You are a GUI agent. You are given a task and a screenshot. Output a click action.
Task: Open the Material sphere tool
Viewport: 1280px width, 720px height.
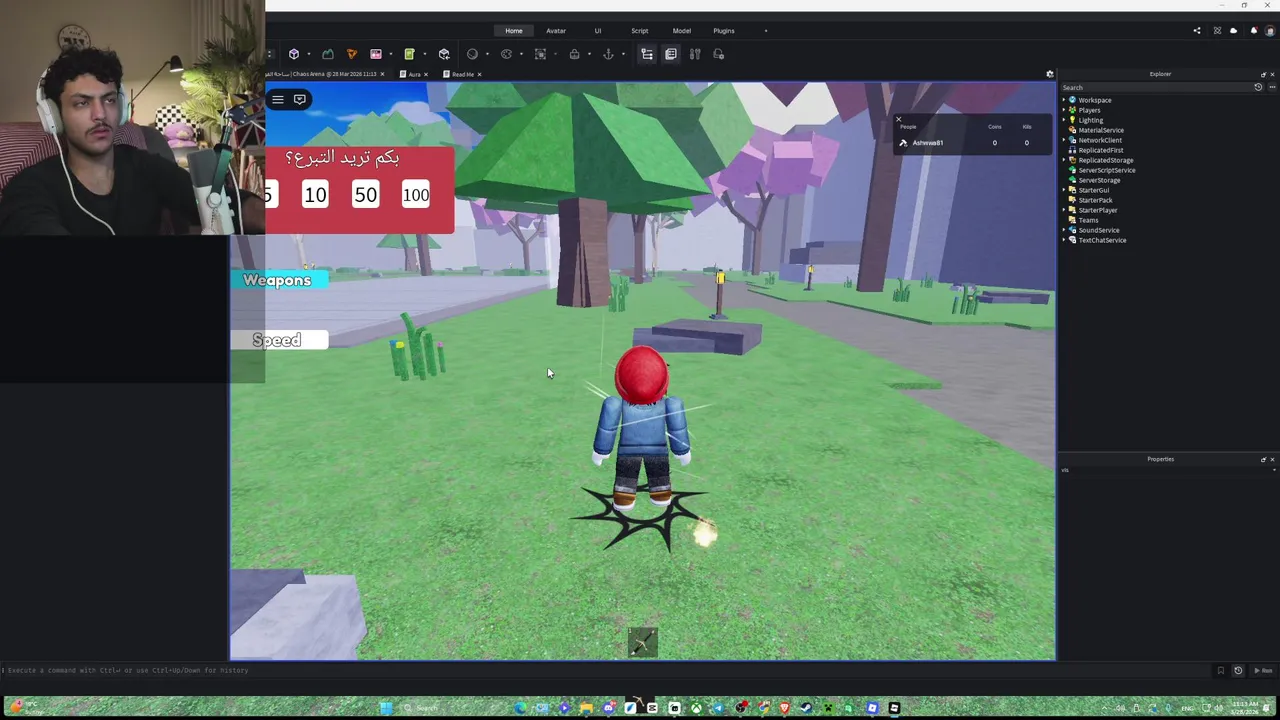point(472,54)
